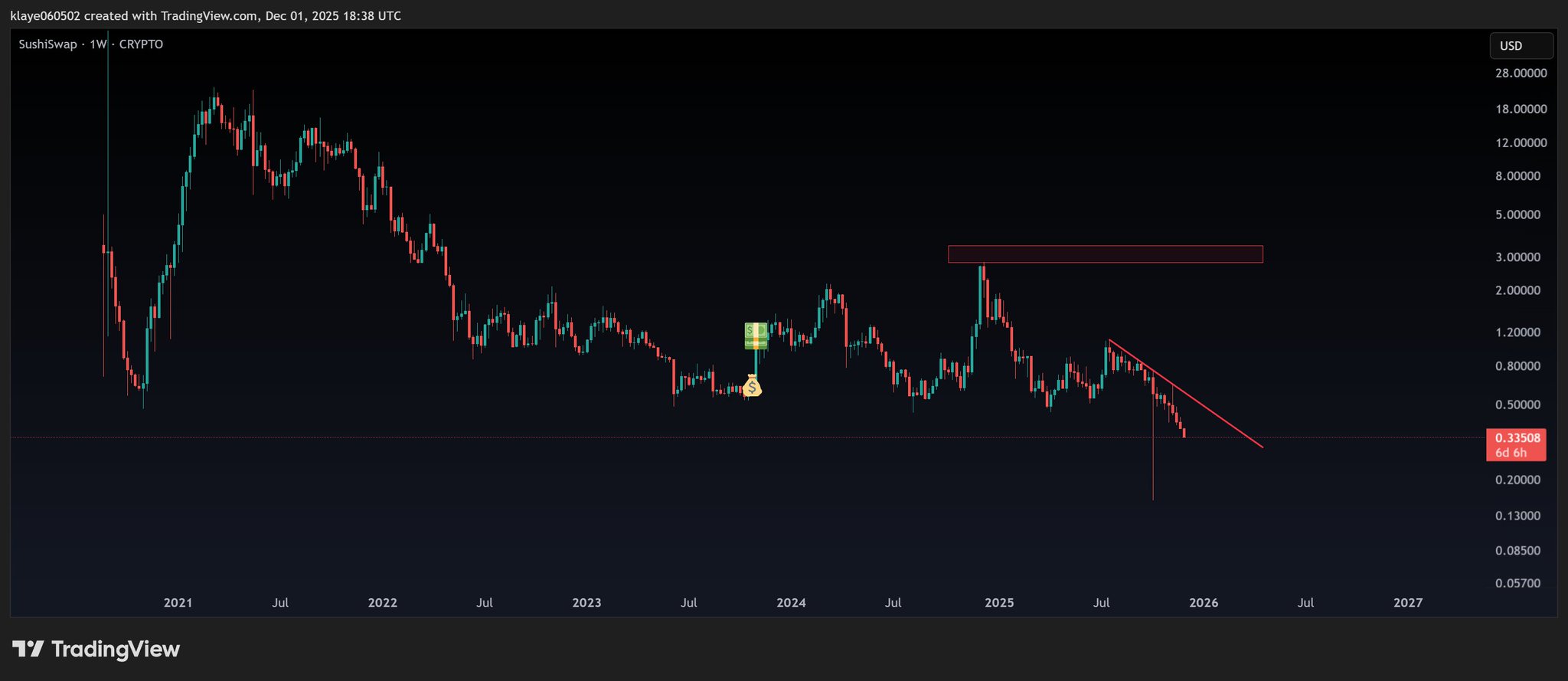This screenshot has height=681, width=1568.
Task: Click the 2026 label on the time axis
Action: 1204,603
